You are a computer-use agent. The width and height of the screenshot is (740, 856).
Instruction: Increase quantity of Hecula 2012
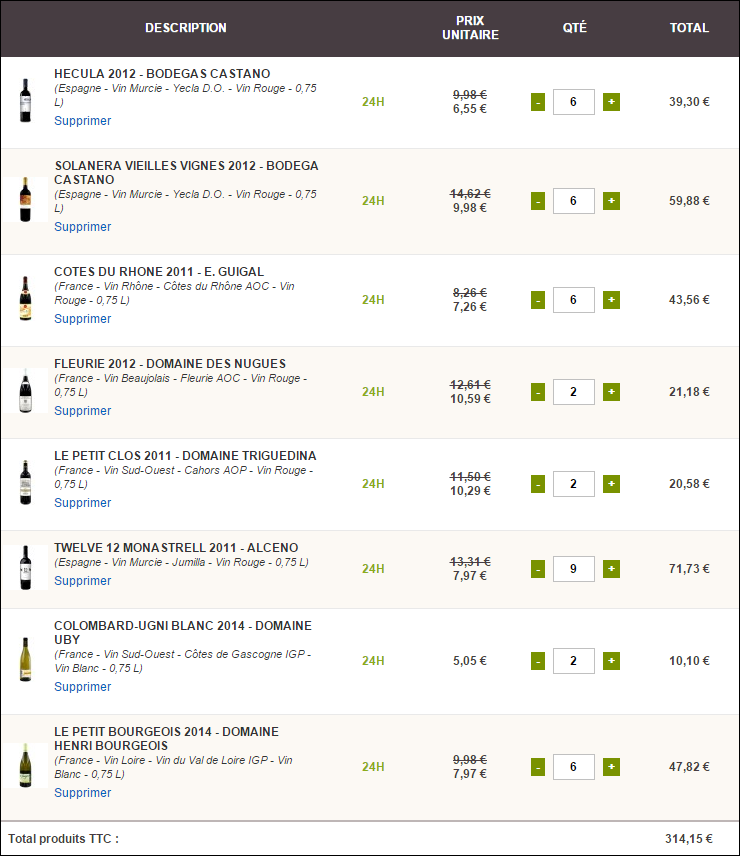[611, 102]
